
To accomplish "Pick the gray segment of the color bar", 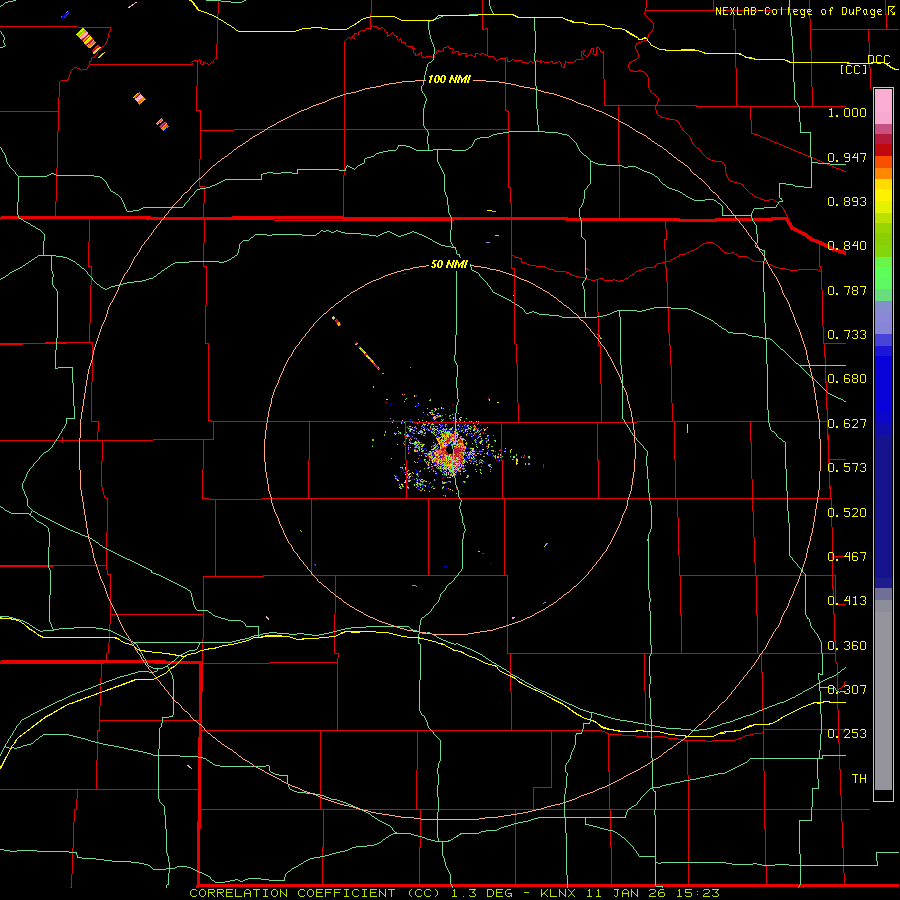I will click(883, 695).
